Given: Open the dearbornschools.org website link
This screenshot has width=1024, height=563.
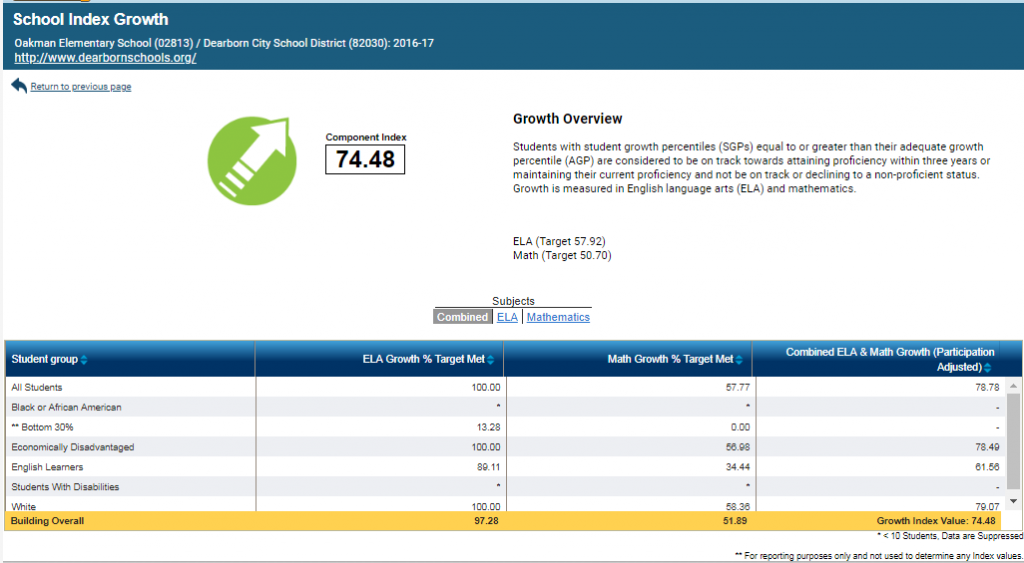Looking at the screenshot, I should coord(105,58).
